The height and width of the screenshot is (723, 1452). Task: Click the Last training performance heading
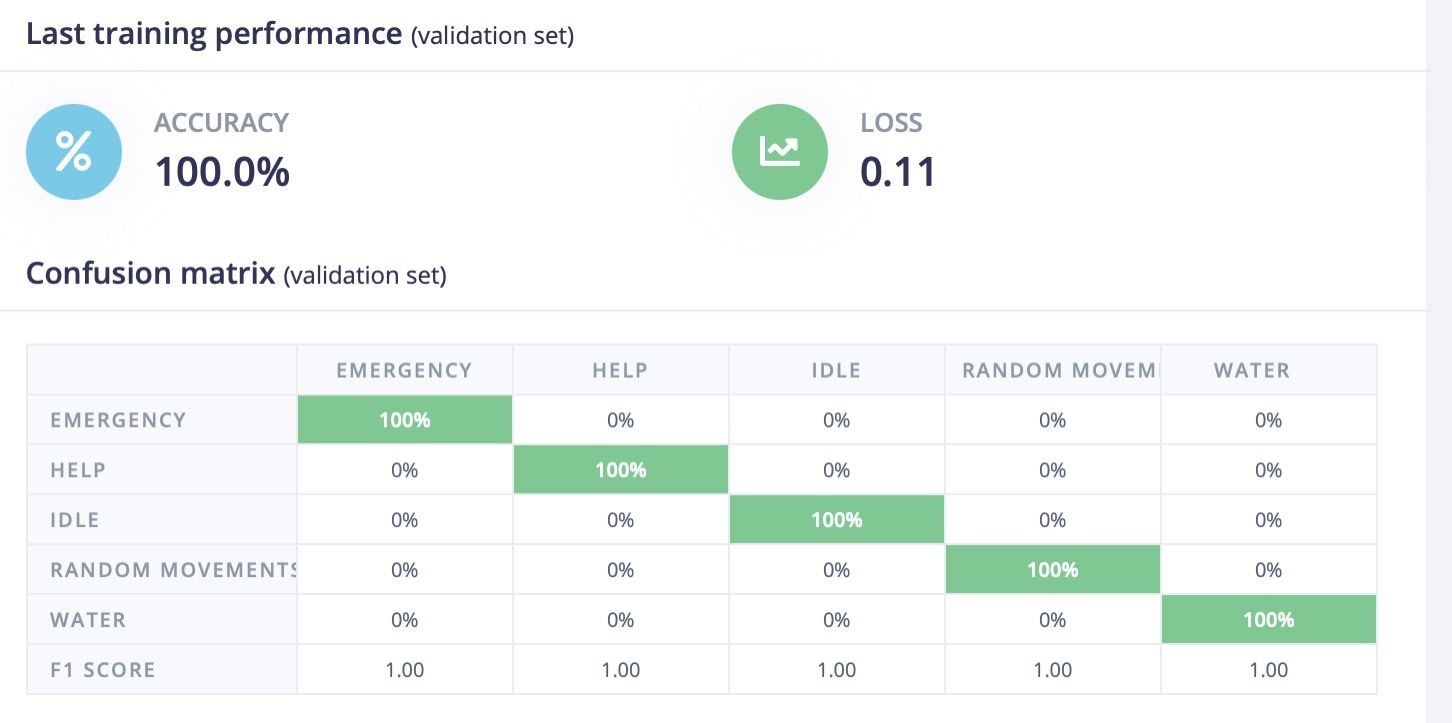(x=213, y=34)
